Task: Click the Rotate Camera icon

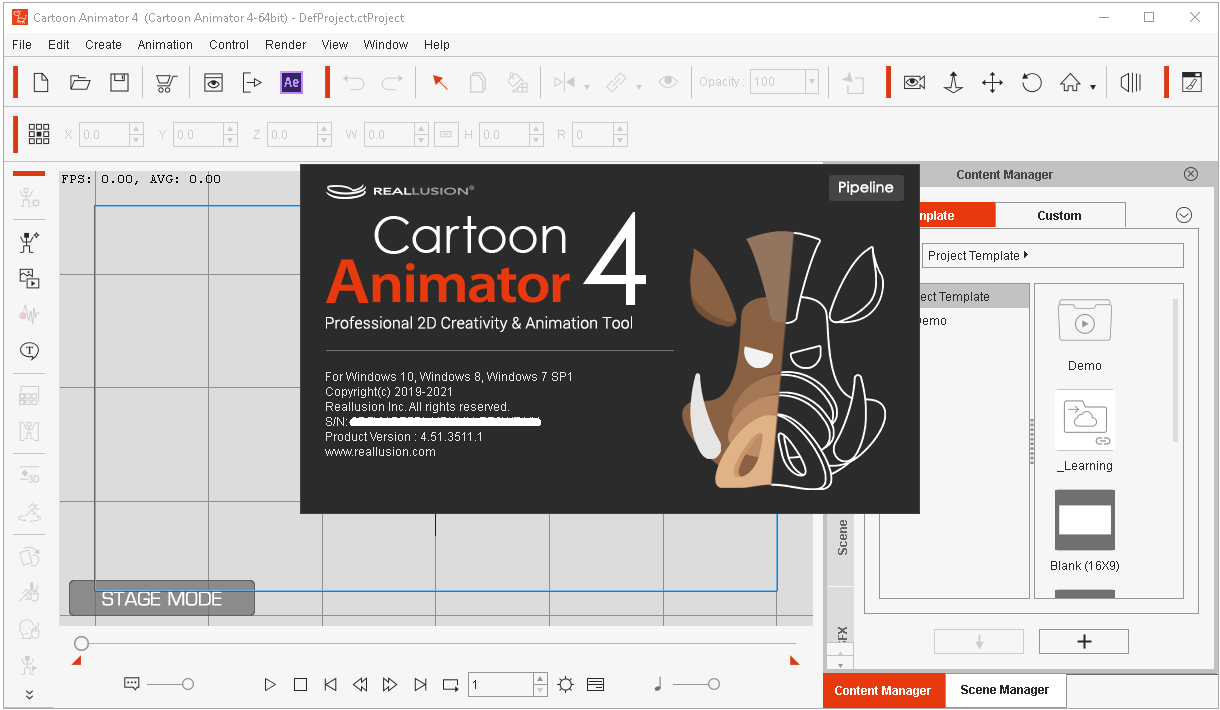Action: [1032, 83]
